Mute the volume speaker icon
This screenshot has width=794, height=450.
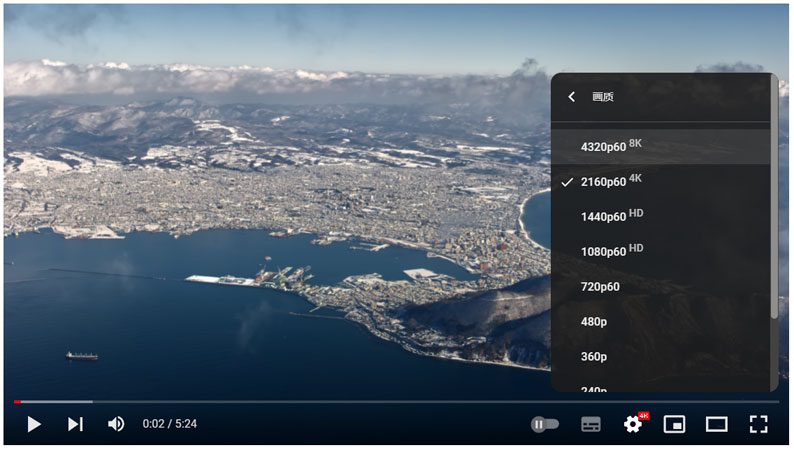coord(116,424)
